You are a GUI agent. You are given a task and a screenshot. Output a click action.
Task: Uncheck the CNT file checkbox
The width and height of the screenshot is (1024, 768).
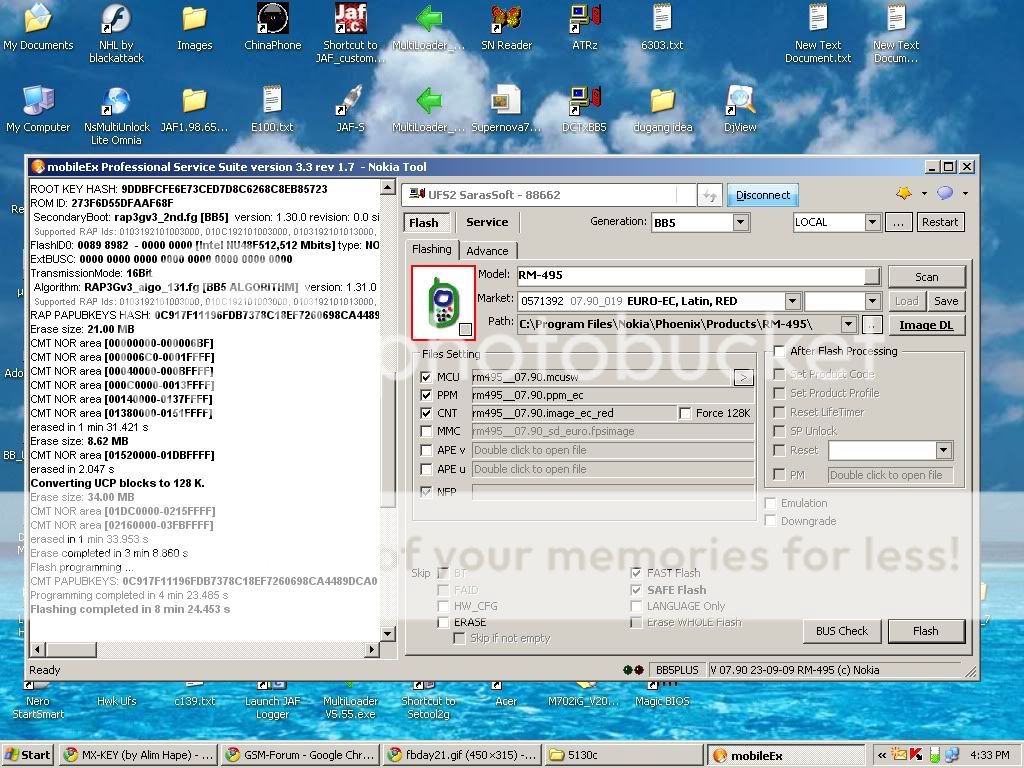[x=426, y=413]
